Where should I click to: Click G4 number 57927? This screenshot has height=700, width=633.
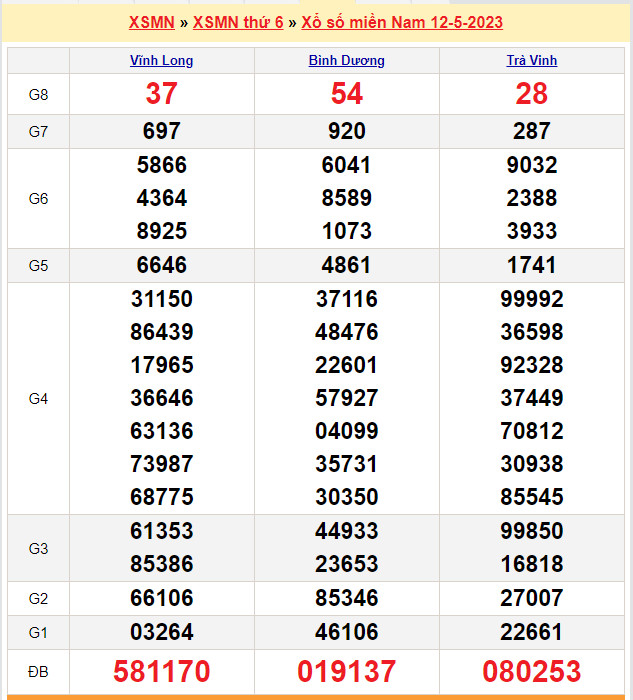pyautogui.click(x=346, y=398)
